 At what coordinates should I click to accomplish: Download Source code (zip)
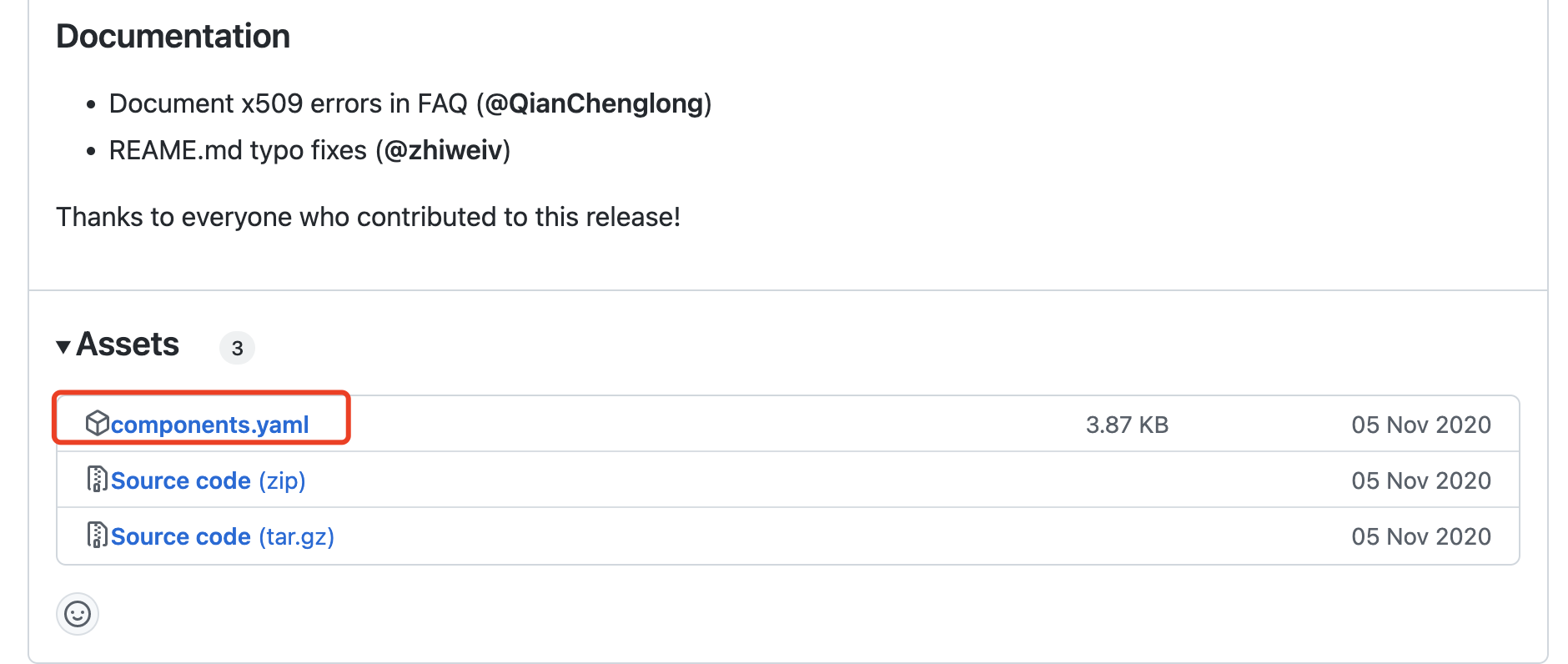click(208, 481)
